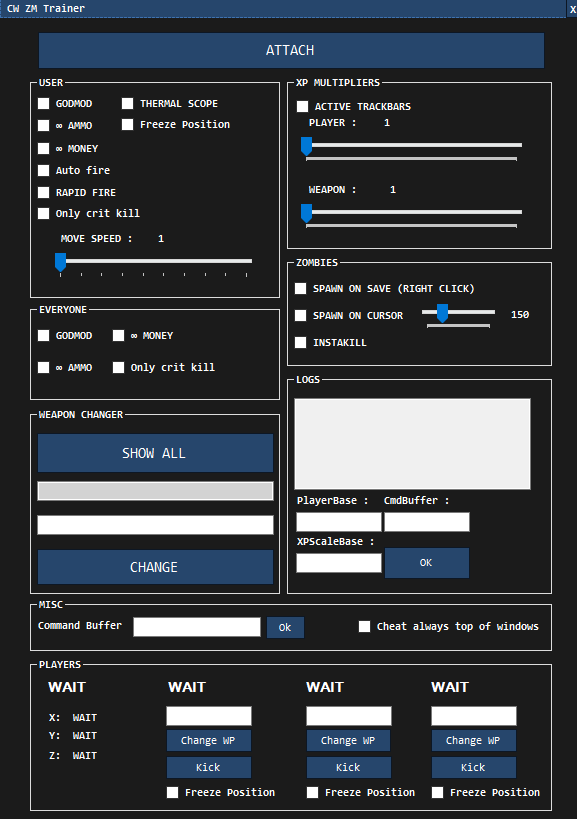Screen dimensions: 577x819
Task: Enable INSTAKILL checkbox
Action: (300, 343)
